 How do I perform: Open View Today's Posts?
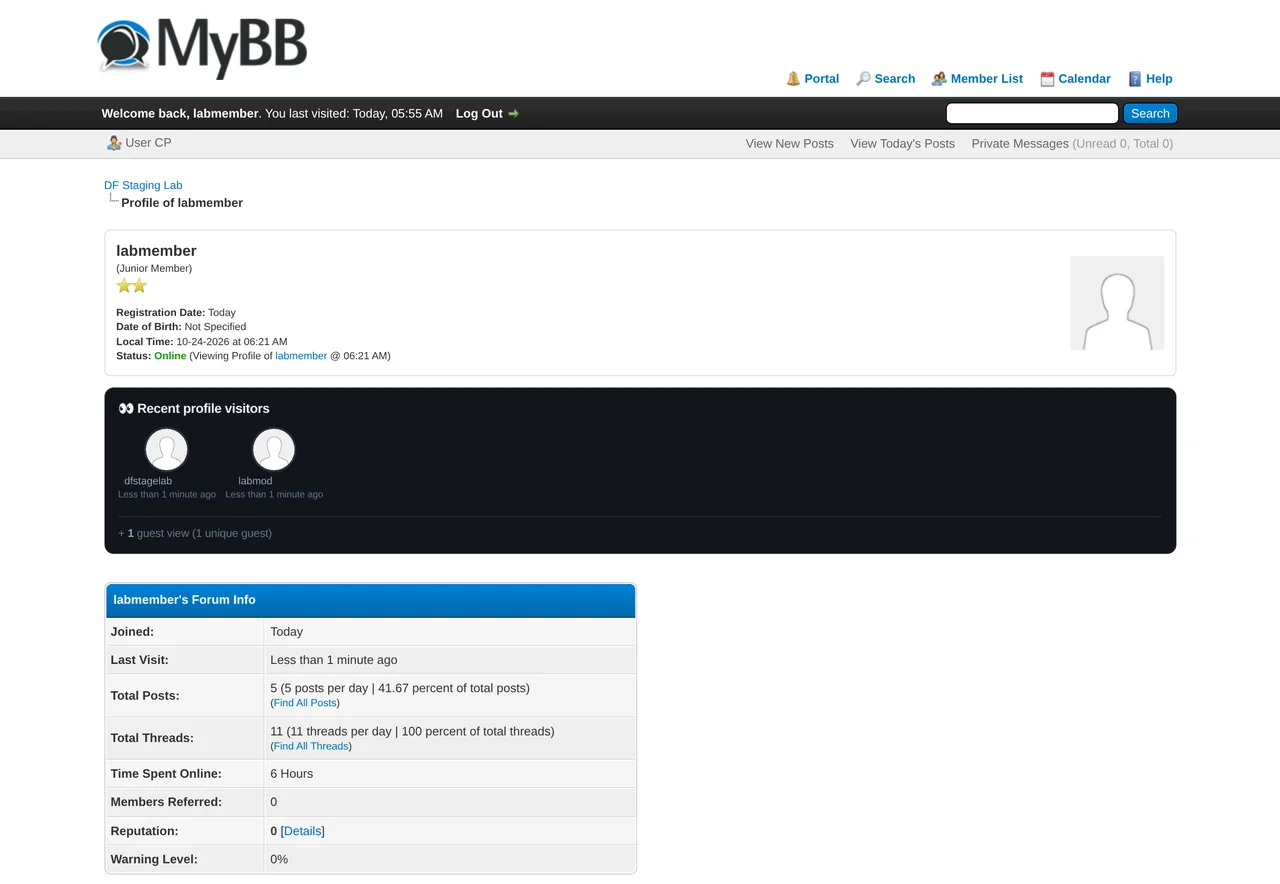pos(902,144)
